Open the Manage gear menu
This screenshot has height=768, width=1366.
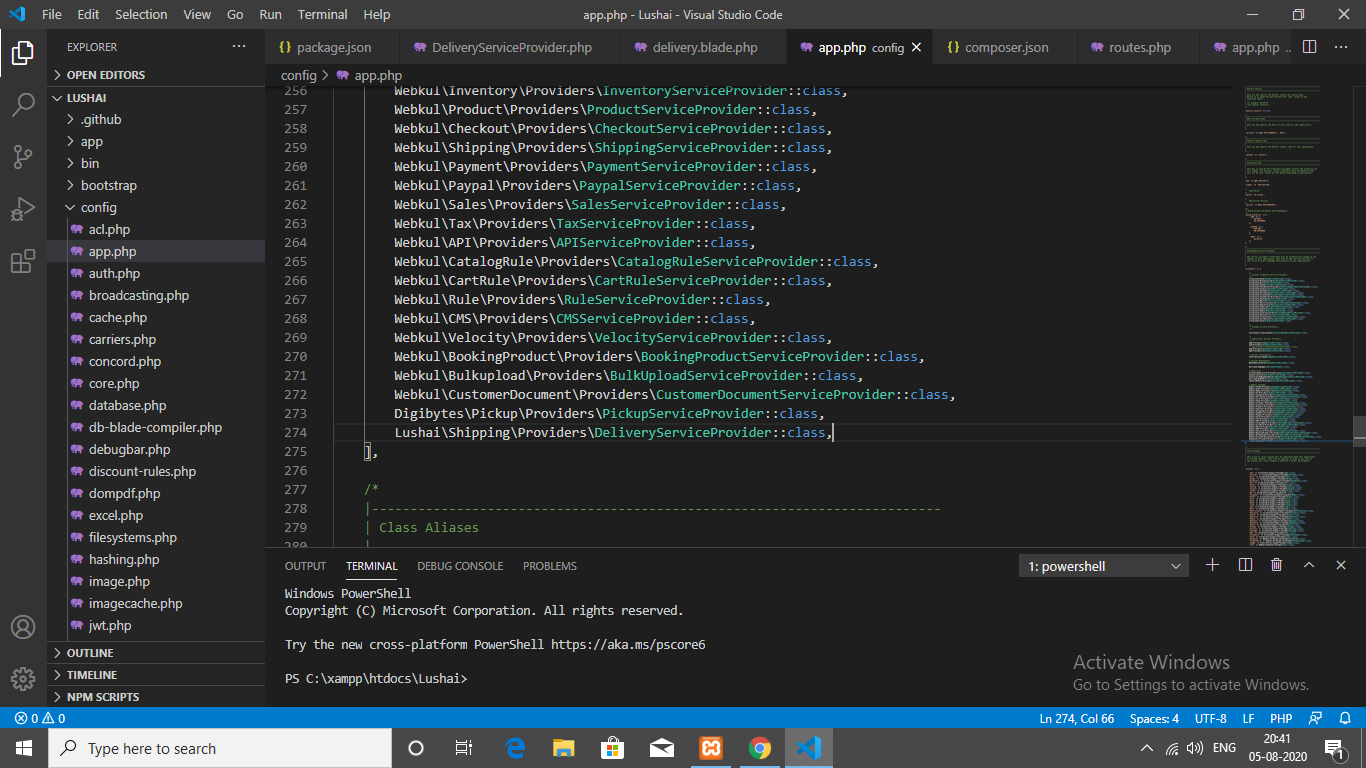click(x=23, y=678)
